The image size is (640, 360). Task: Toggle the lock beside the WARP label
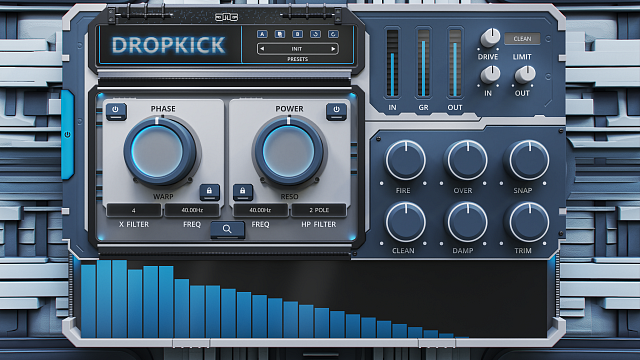(x=209, y=191)
